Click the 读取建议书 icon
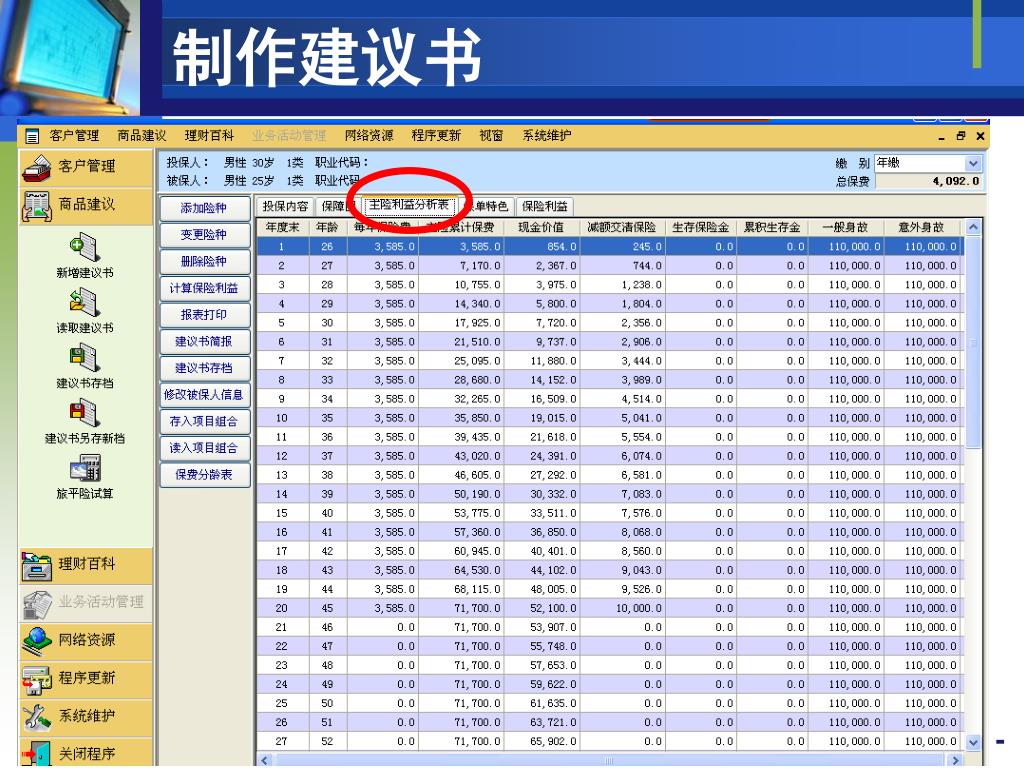This screenshot has width=1024, height=768. 84,302
